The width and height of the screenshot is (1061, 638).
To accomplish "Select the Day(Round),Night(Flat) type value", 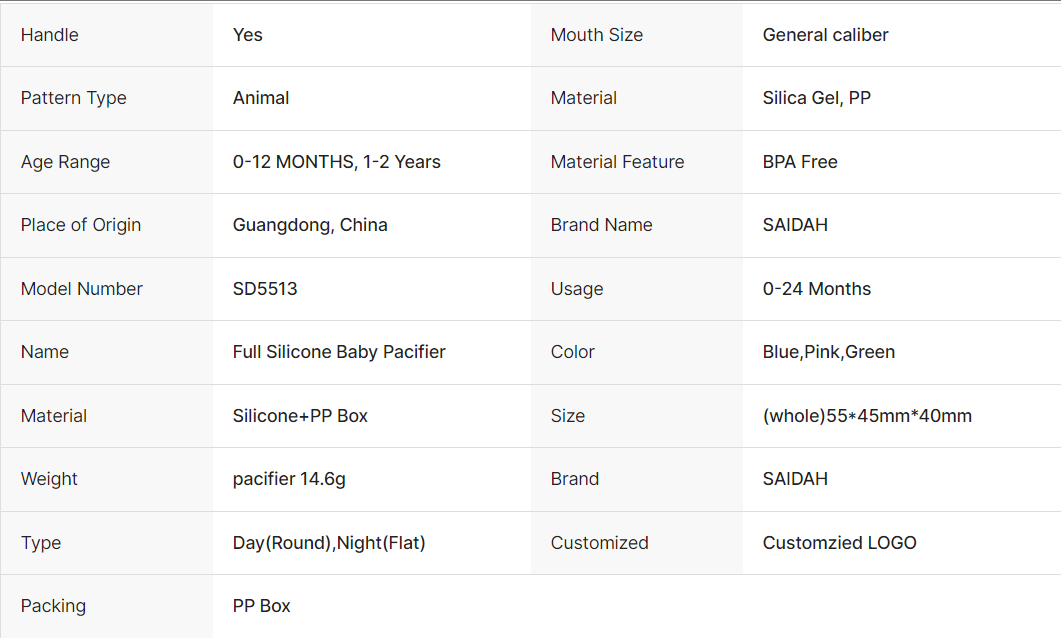I will (329, 543).
